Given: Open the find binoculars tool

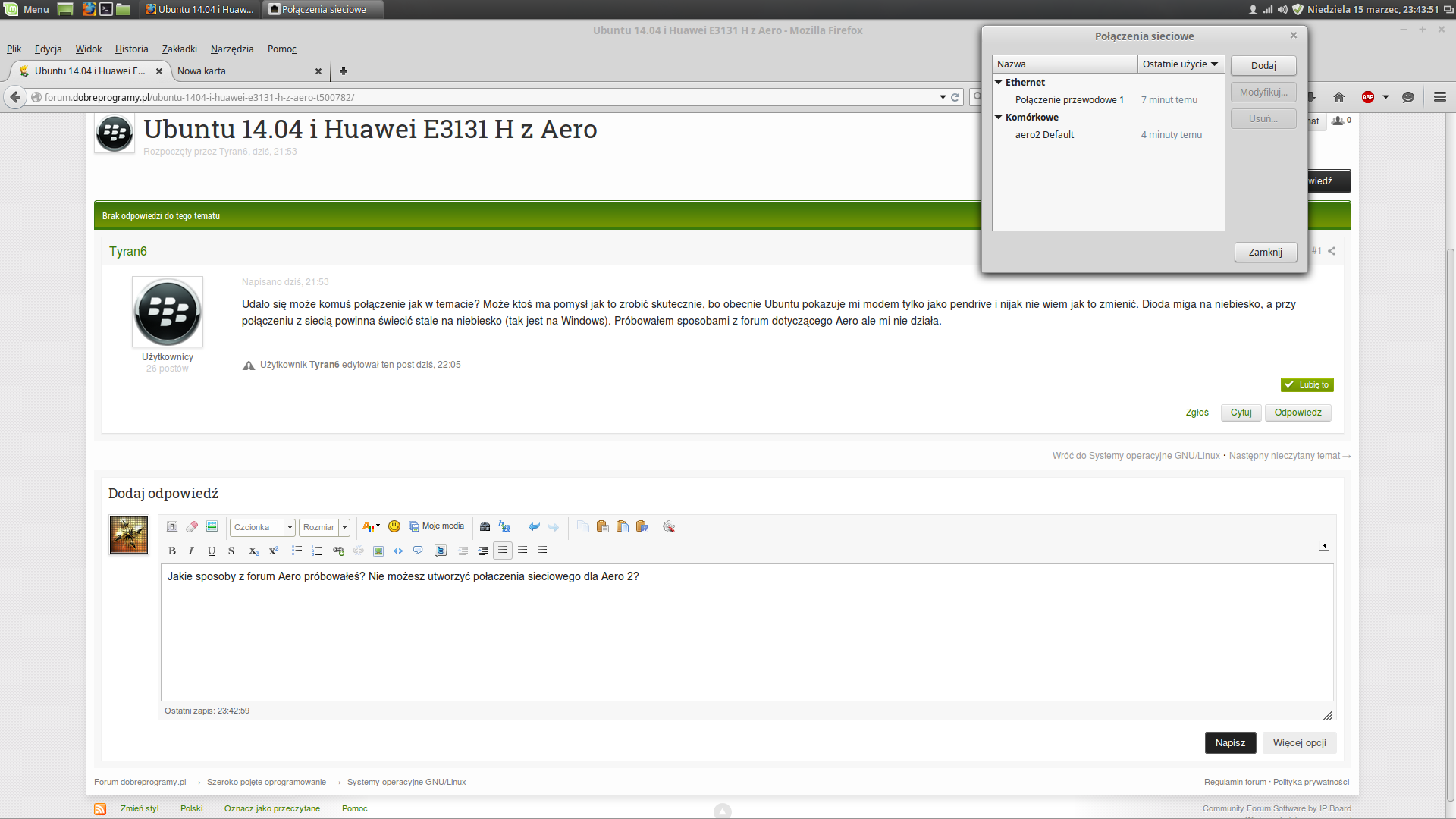Looking at the screenshot, I should (485, 527).
